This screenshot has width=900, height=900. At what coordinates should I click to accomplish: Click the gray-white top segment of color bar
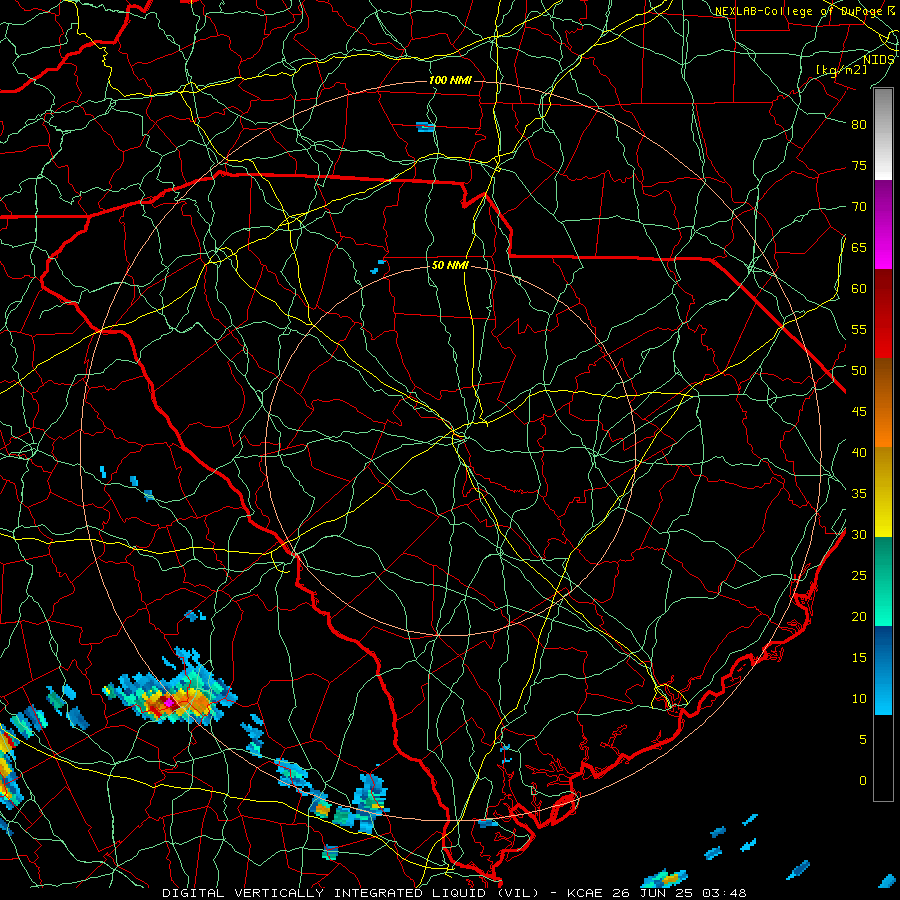click(883, 134)
